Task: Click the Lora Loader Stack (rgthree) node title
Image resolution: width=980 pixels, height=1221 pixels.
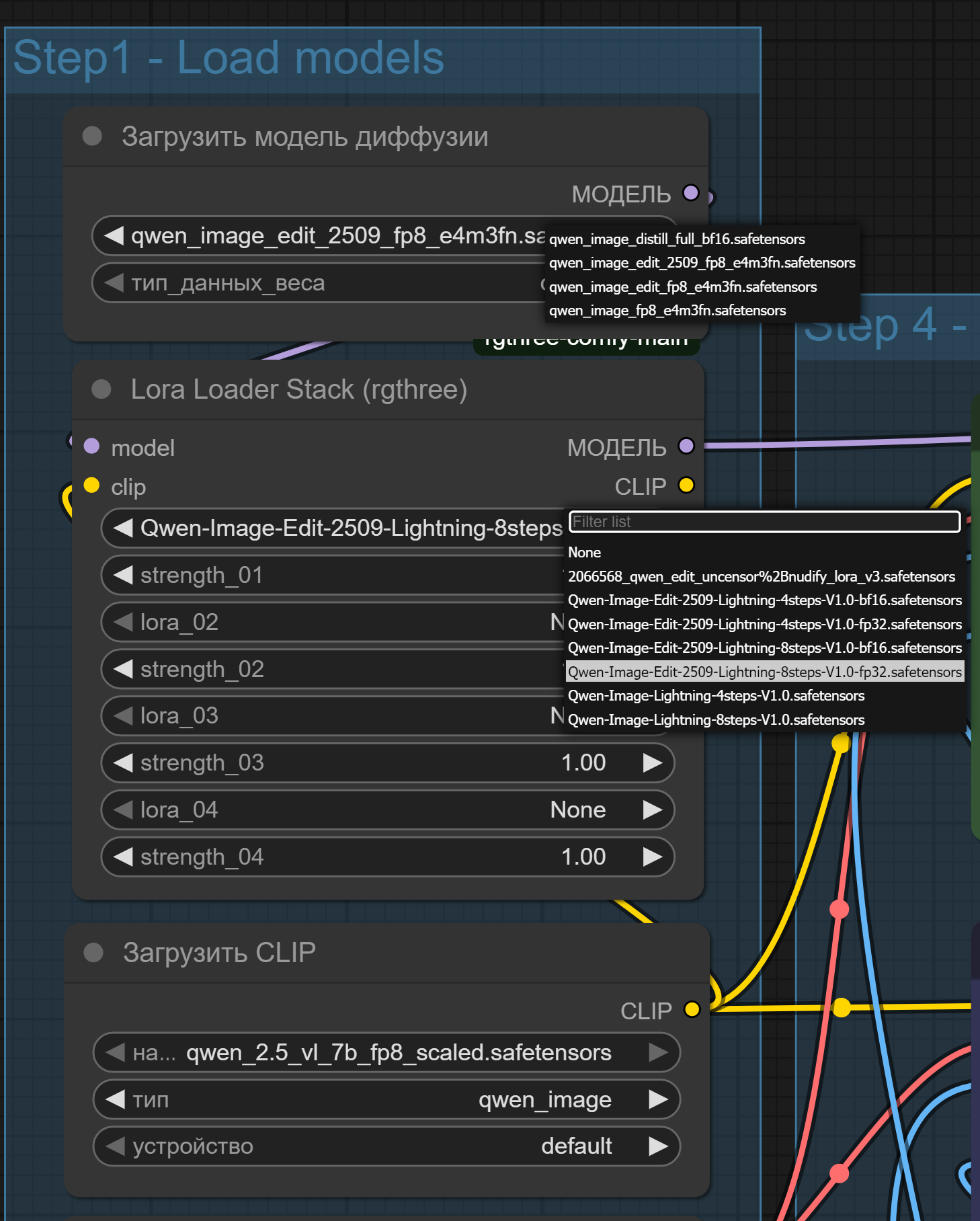Action: [299, 389]
